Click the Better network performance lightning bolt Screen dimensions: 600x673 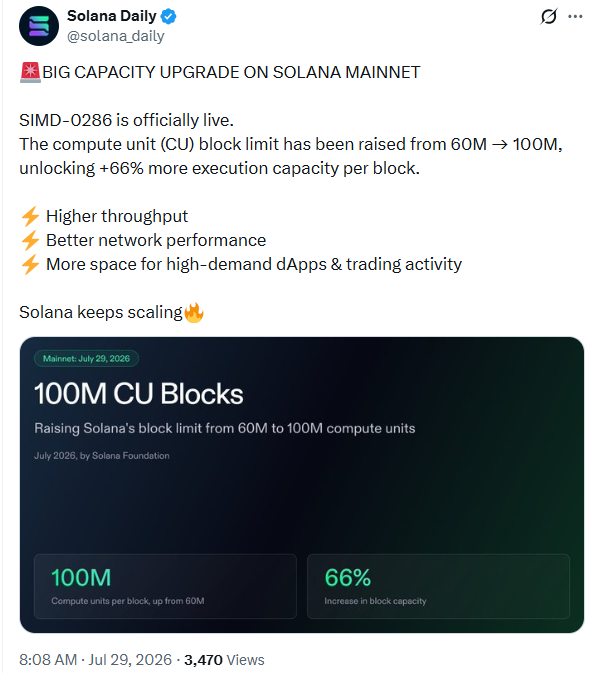point(30,240)
